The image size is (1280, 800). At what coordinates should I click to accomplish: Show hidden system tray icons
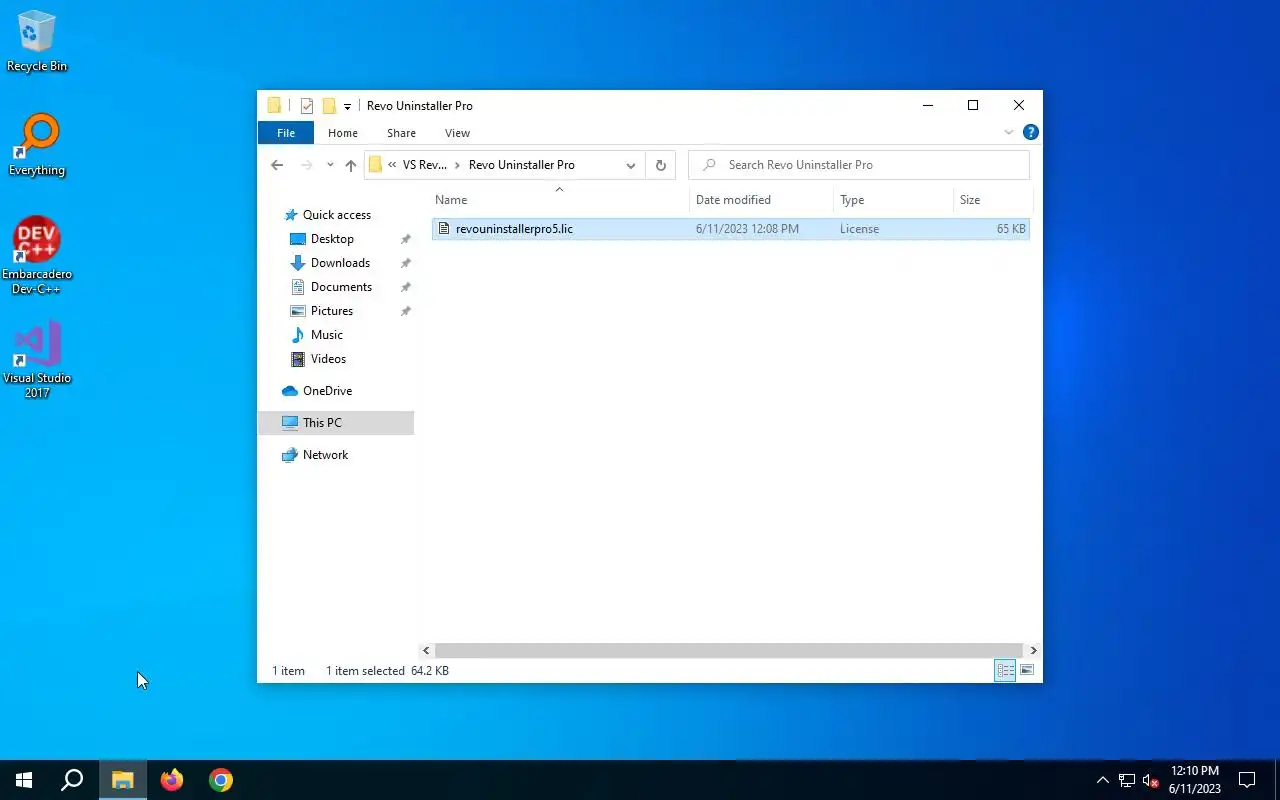(x=1102, y=780)
